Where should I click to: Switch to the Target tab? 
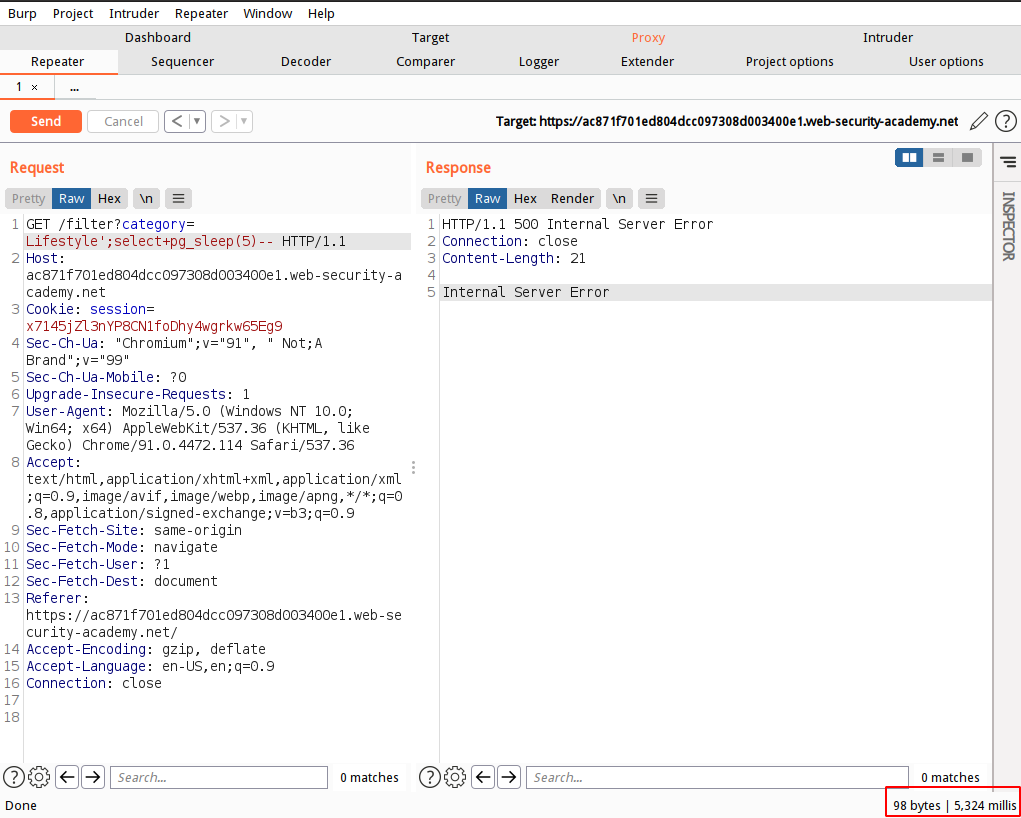pyautogui.click(x=430, y=38)
